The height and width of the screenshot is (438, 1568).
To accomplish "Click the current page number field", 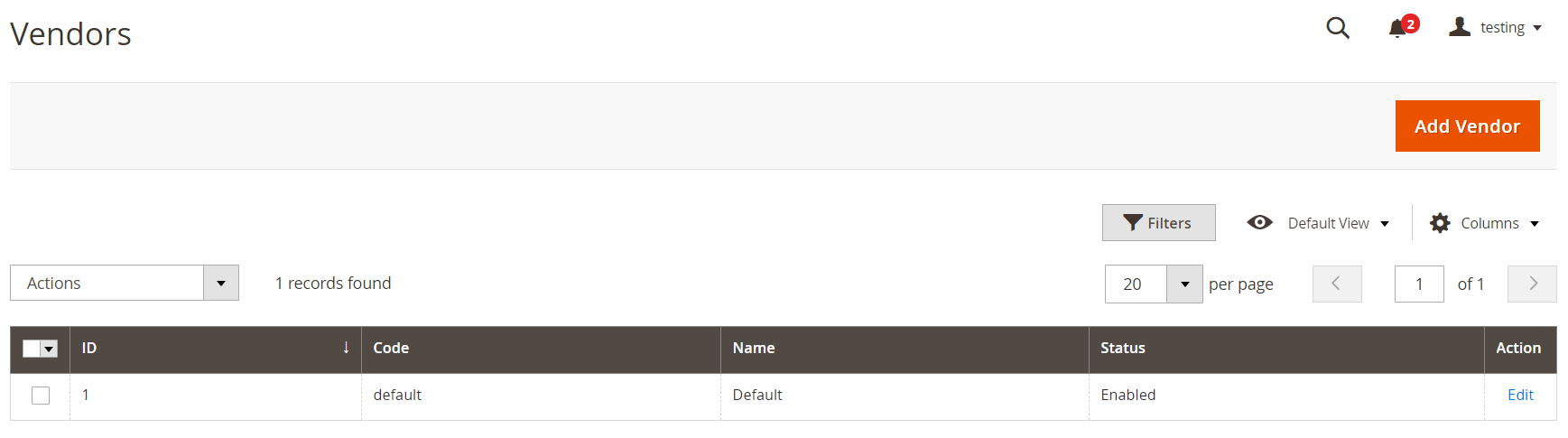I will tap(1418, 284).
